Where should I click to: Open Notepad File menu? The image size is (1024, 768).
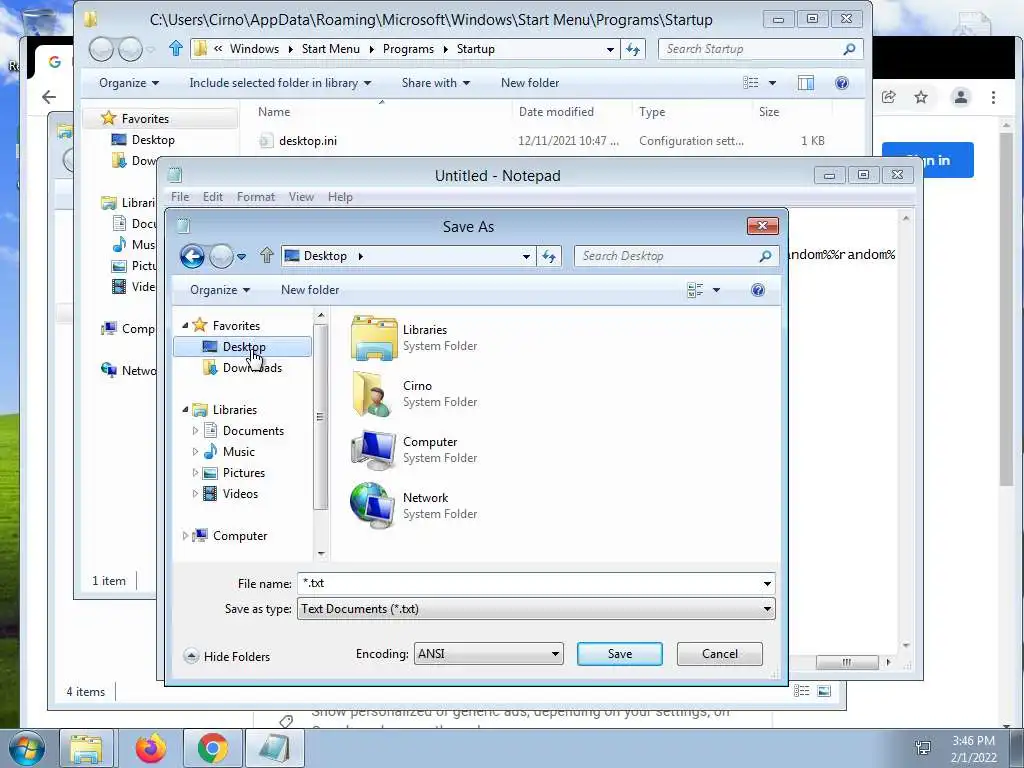(x=180, y=197)
